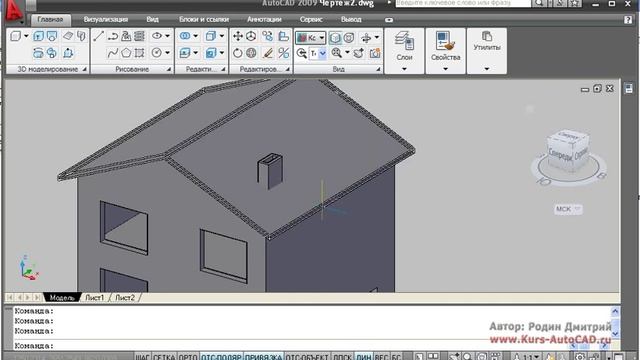Open the Лист1 layout tab
This screenshot has height=360, width=640.
click(95, 298)
